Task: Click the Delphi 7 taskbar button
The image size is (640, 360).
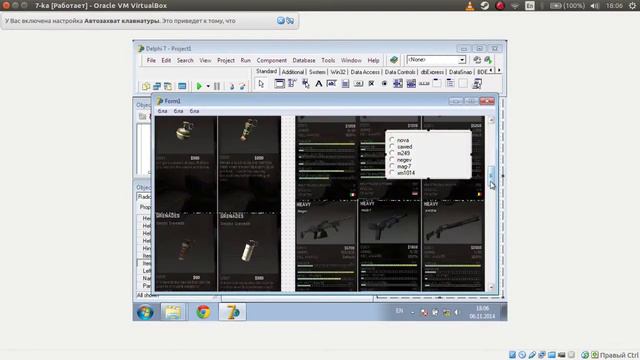Action: [233, 312]
